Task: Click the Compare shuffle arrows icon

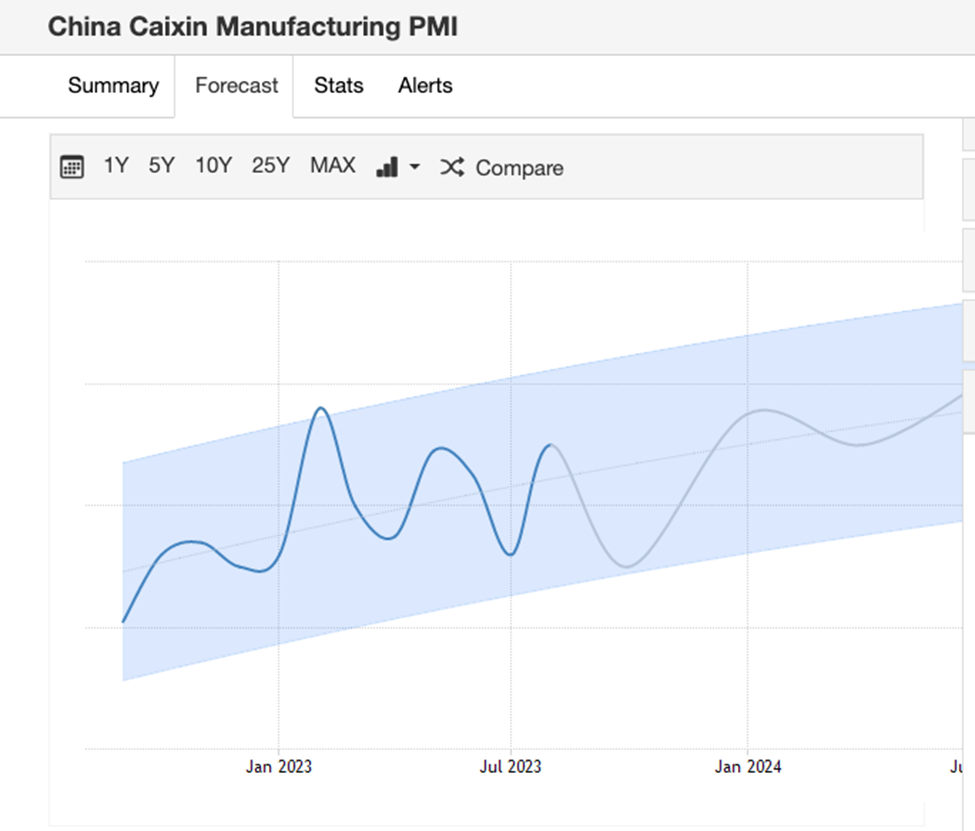Action: coord(452,167)
